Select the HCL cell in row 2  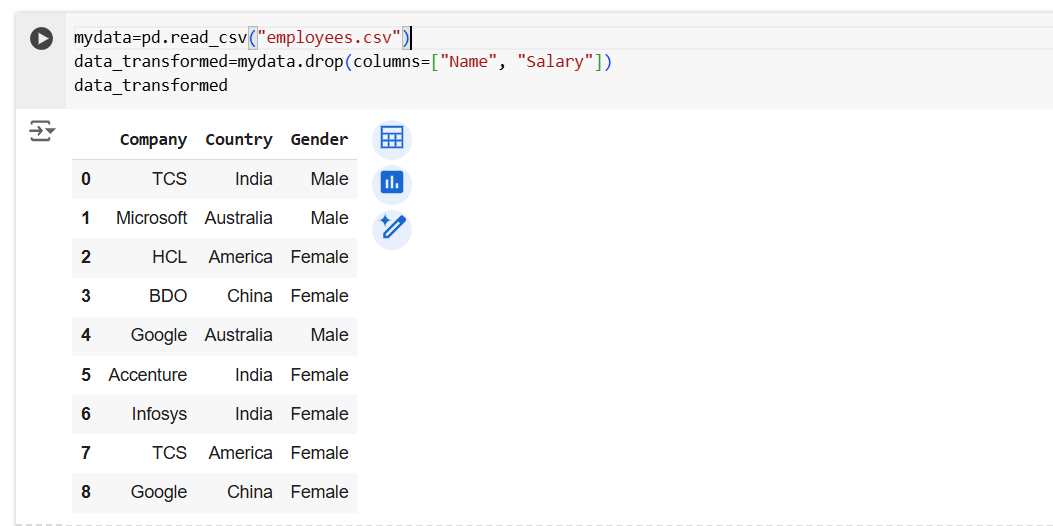[169, 257]
